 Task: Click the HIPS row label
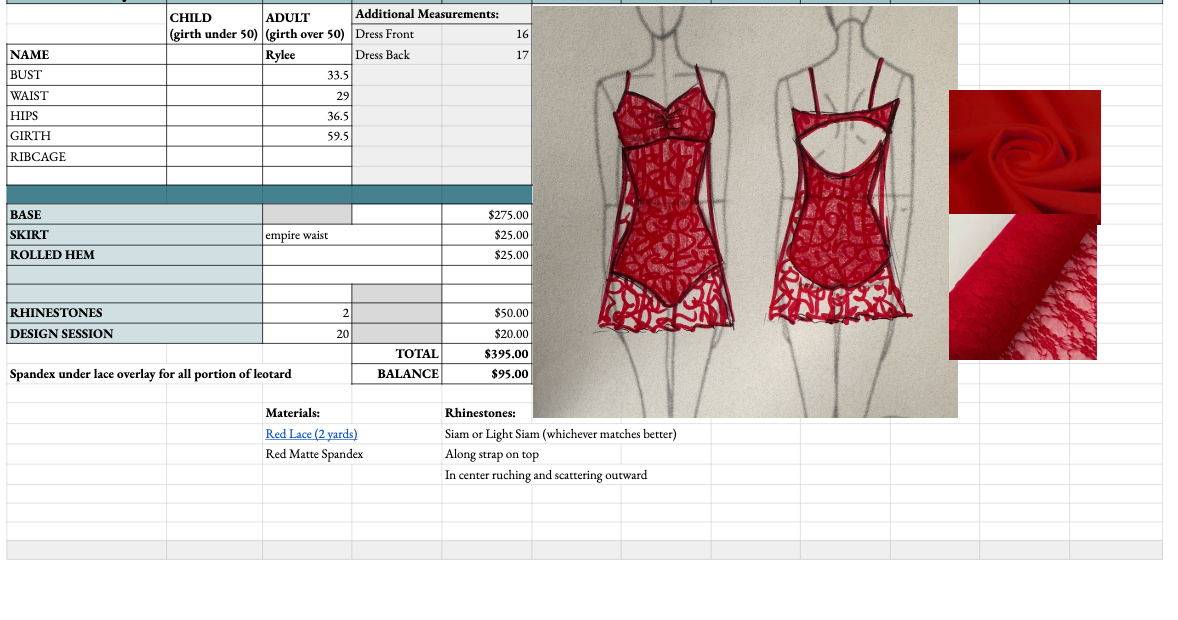pos(86,116)
